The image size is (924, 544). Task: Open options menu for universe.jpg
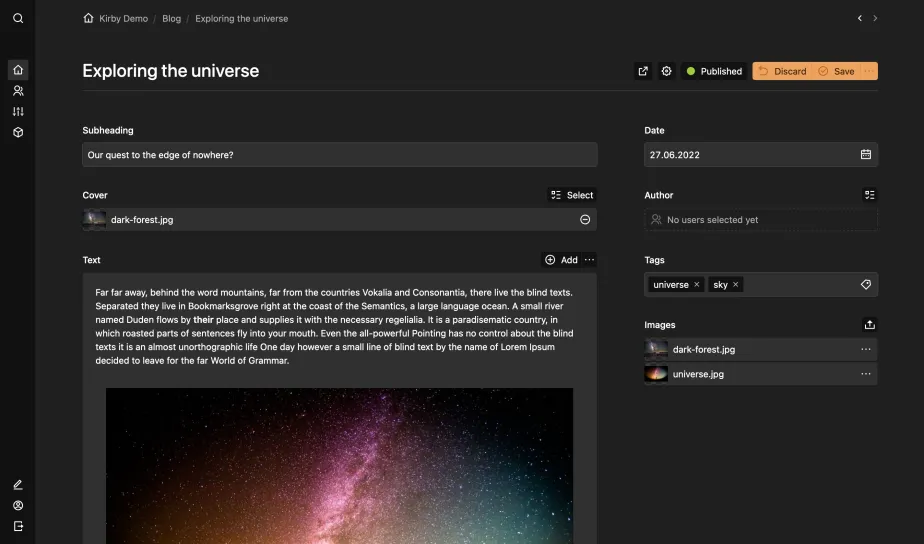(866, 374)
